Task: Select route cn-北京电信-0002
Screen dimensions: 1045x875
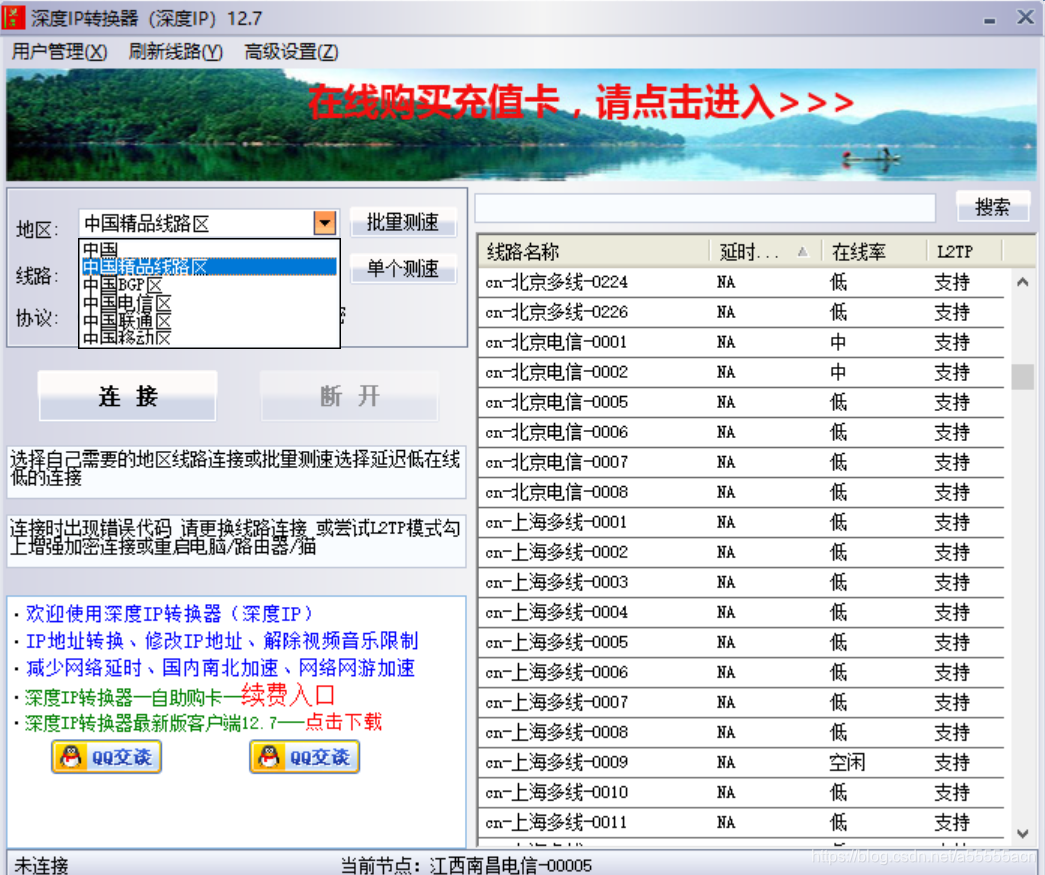Action: pyautogui.click(x=741, y=372)
